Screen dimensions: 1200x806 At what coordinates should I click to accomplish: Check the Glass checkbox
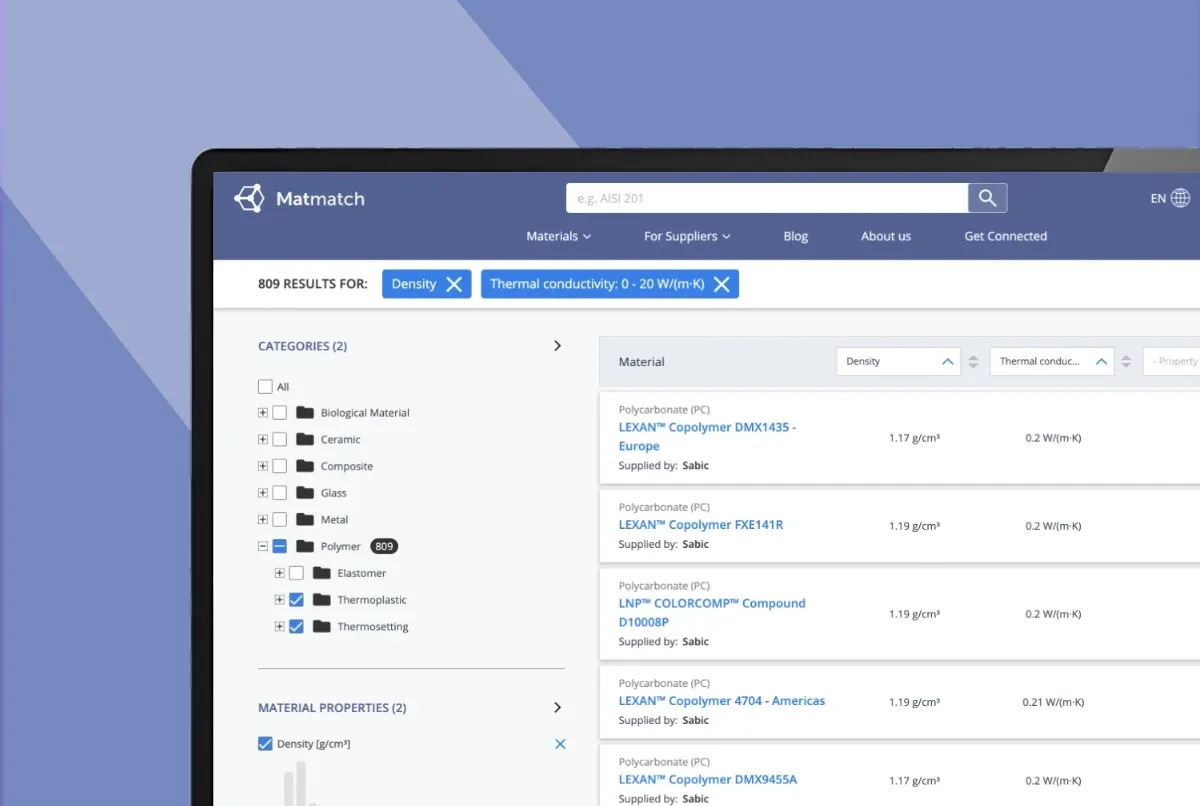(x=280, y=492)
